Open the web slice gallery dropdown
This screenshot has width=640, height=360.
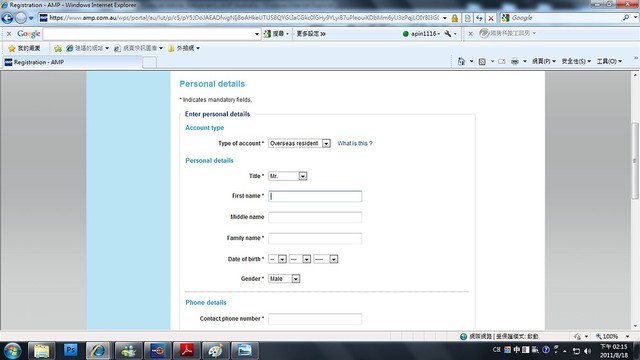(x=138, y=48)
